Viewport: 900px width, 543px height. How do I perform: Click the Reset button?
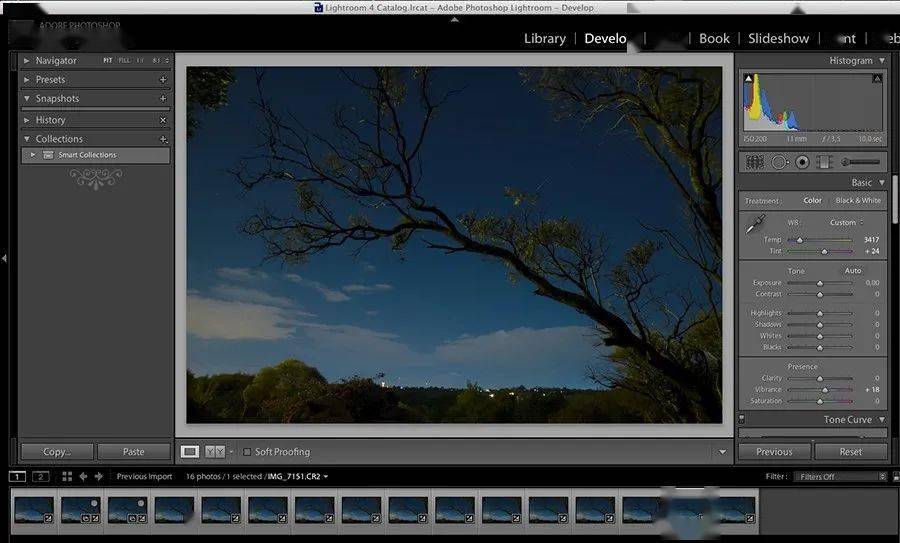pyautogui.click(x=851, y=452)
